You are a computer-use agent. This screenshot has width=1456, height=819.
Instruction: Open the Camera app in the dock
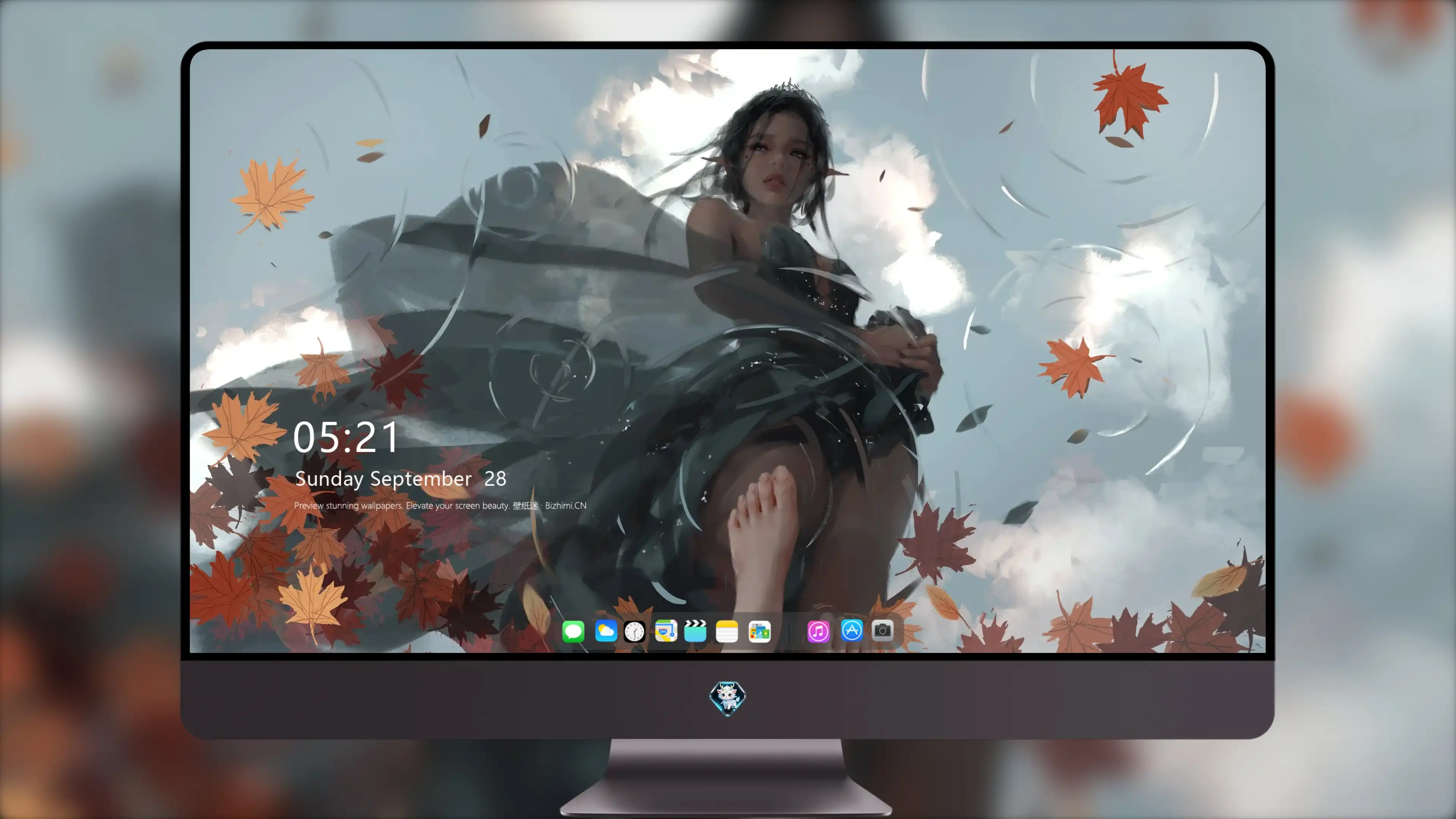[x=882, y=630]
